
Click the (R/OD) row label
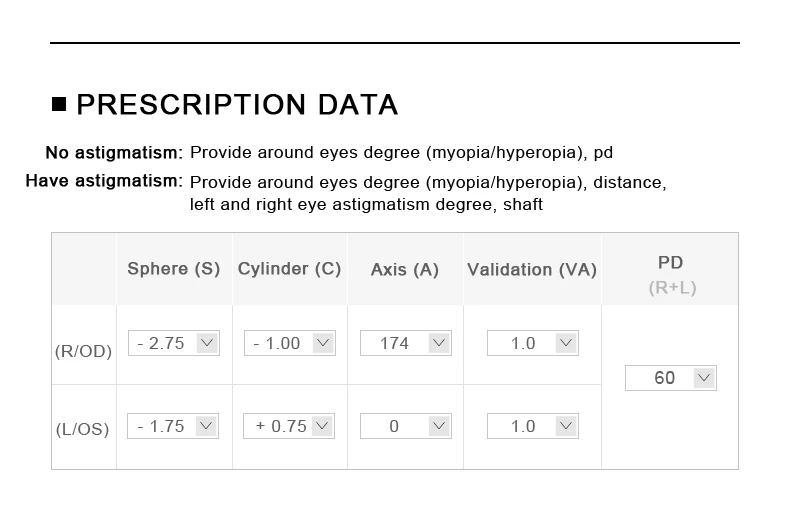pyautogui.click(x=83, y=351)
